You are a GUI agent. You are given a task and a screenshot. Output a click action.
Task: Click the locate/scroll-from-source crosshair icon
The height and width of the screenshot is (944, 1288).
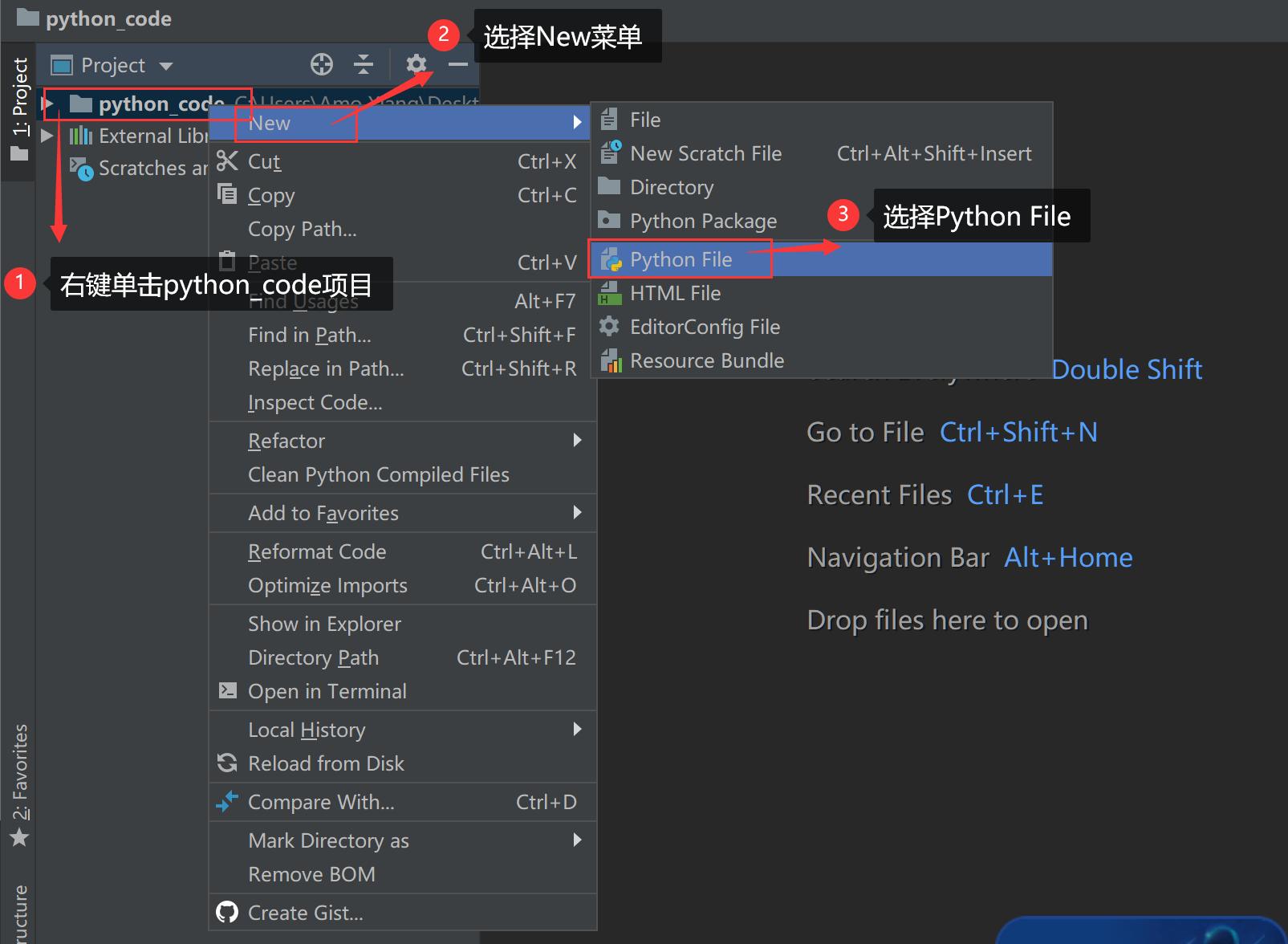(x=322, y=64)
